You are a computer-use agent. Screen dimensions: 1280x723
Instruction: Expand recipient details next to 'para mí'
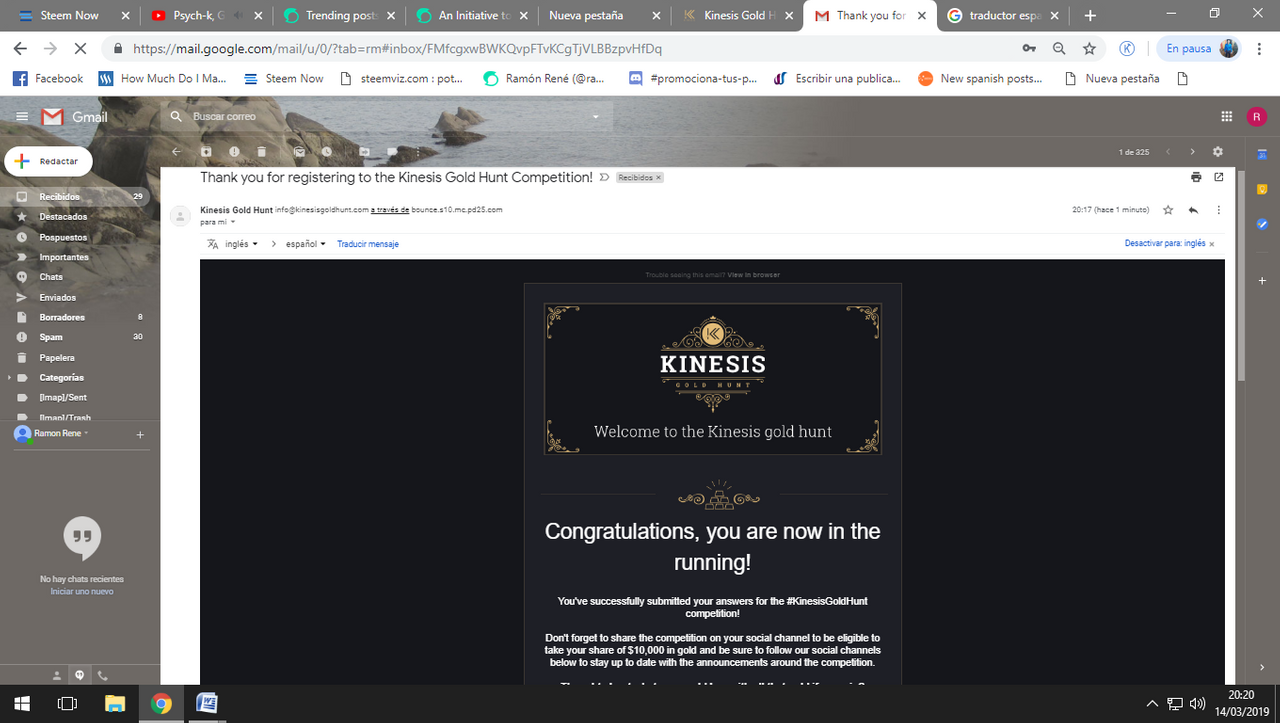click(233, 222)
